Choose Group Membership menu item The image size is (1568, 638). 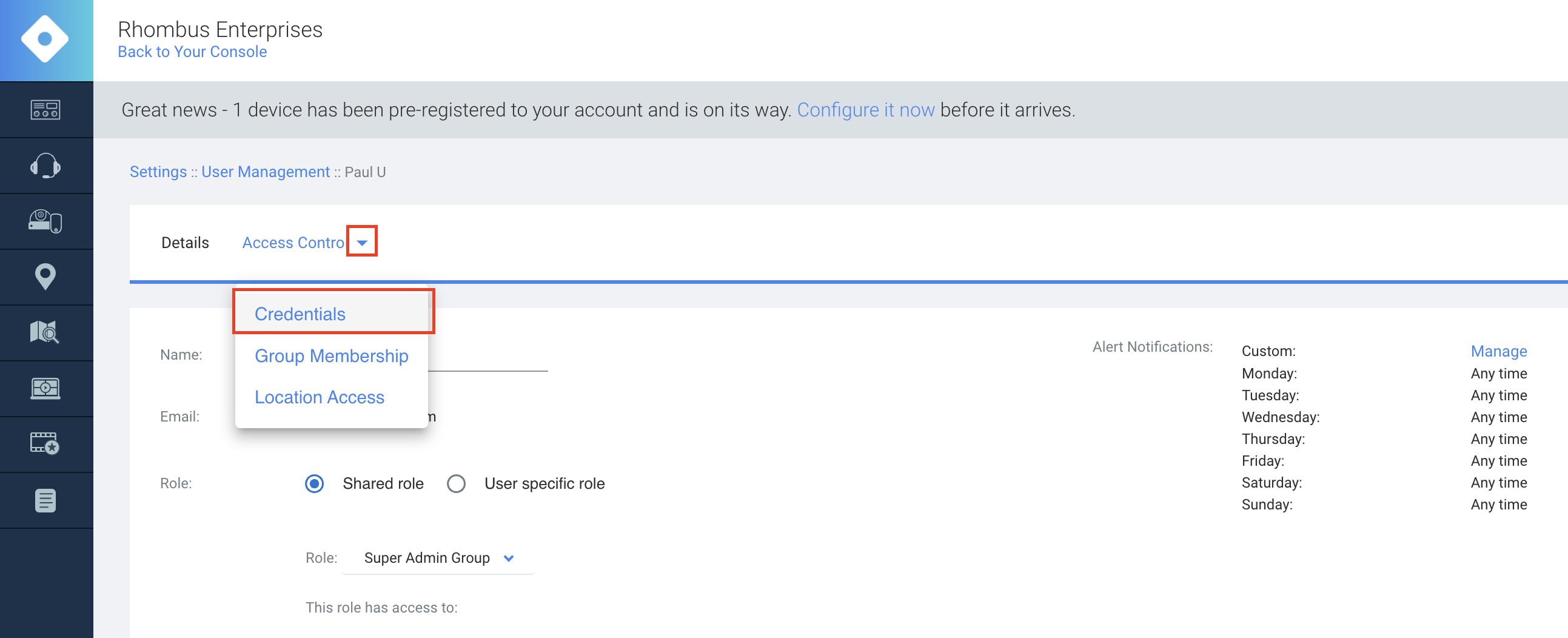click(x=331, y=355)
